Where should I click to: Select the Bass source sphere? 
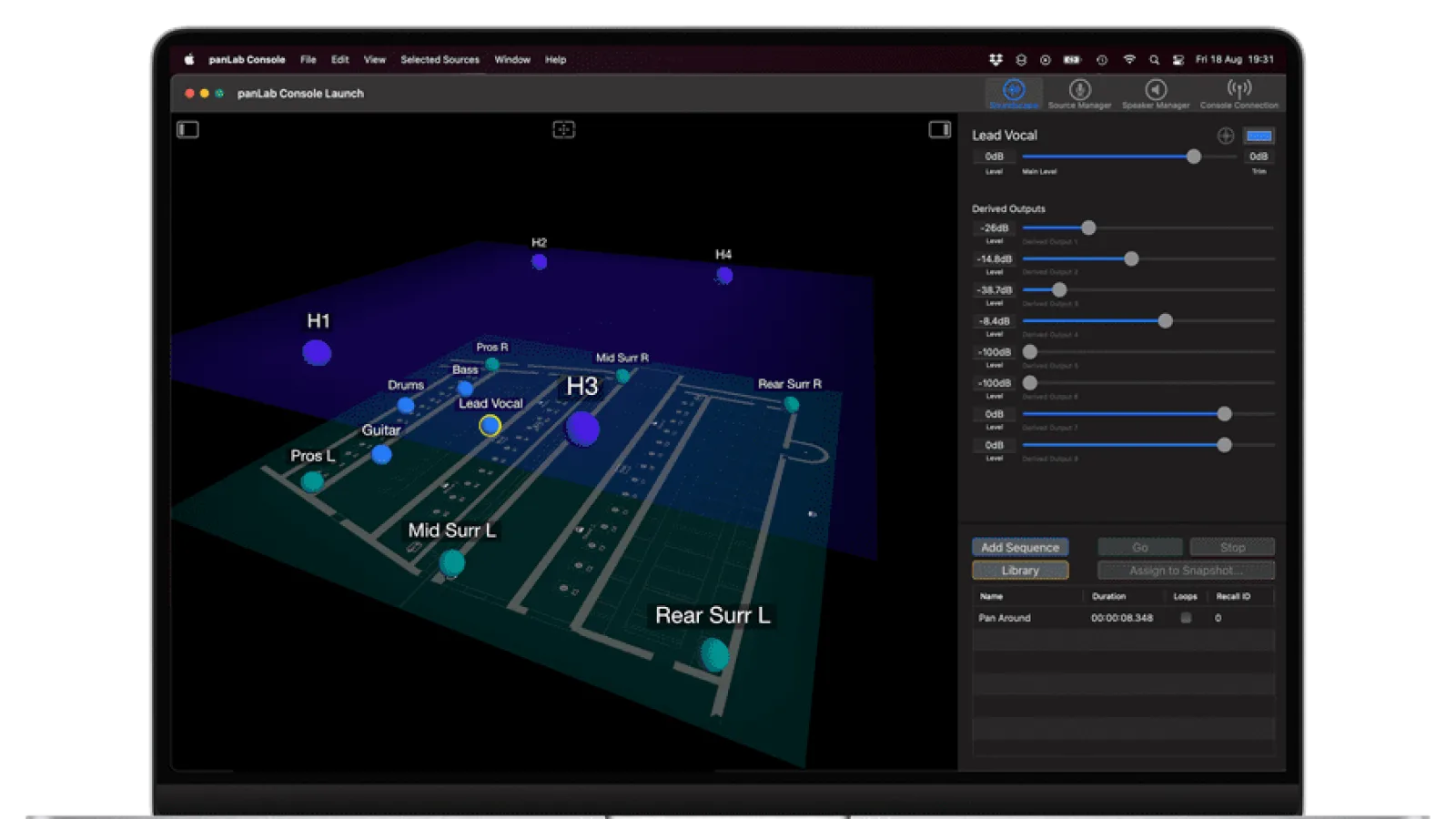point(465,389)
